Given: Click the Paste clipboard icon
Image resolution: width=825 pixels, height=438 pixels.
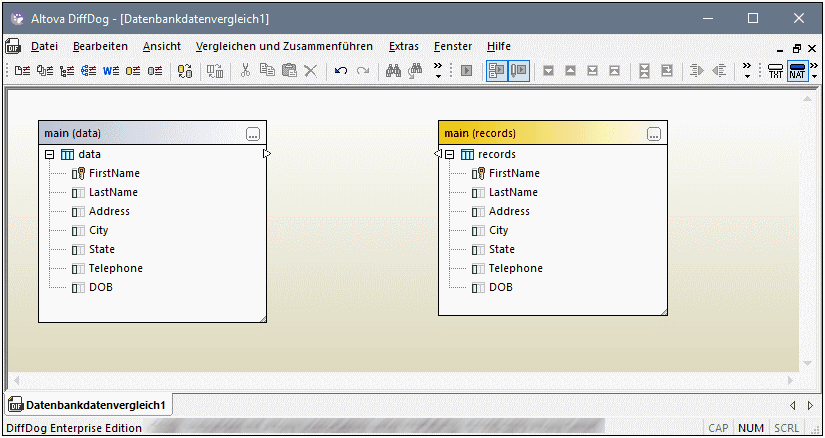Looking at the screenshot, I should [x=289, y=71].
